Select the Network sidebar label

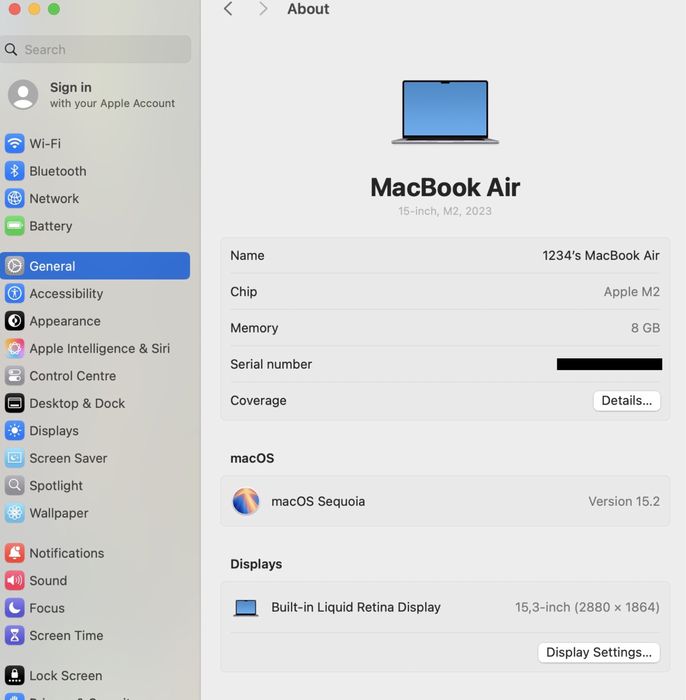[x=54, y=199]
